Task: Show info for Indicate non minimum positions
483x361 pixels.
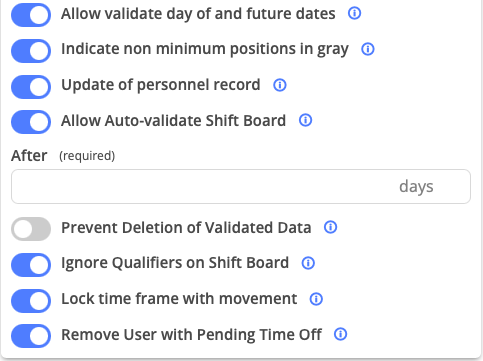Action: pyautogui.click(x=368, y=49)
